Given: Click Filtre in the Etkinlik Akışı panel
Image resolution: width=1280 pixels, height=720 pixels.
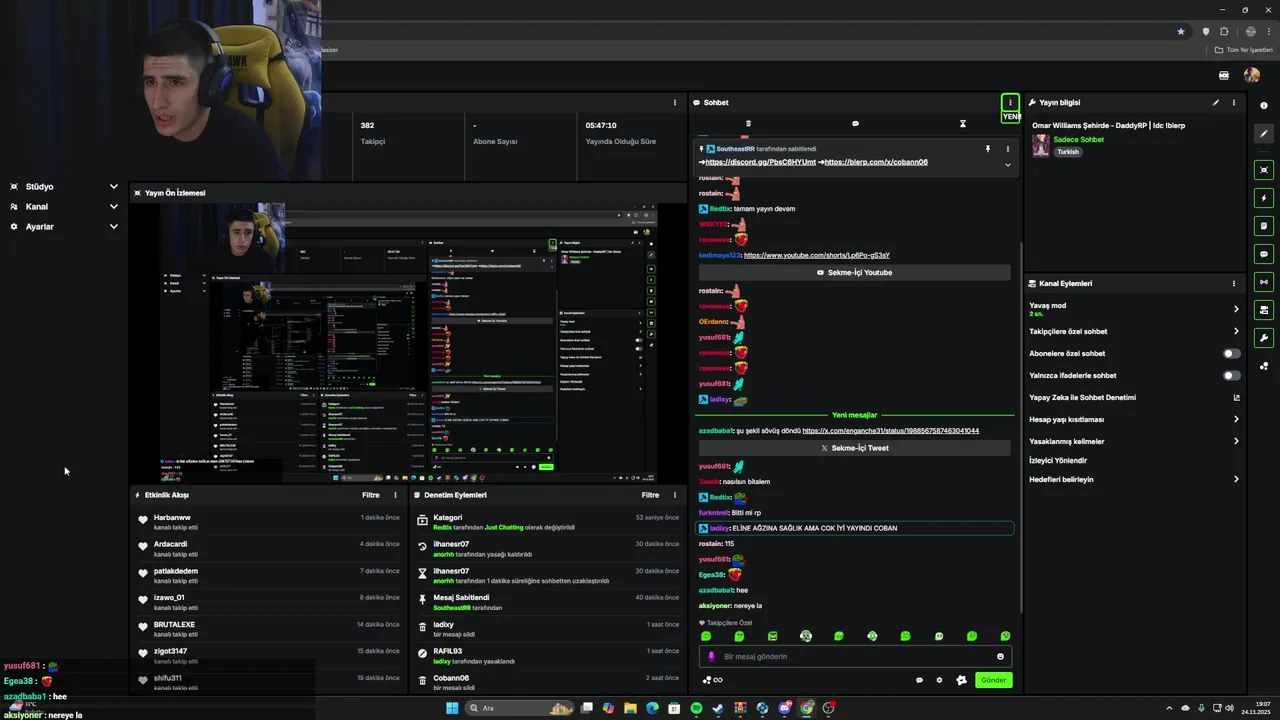Looking at the screenshot, I should pos(371,495).
